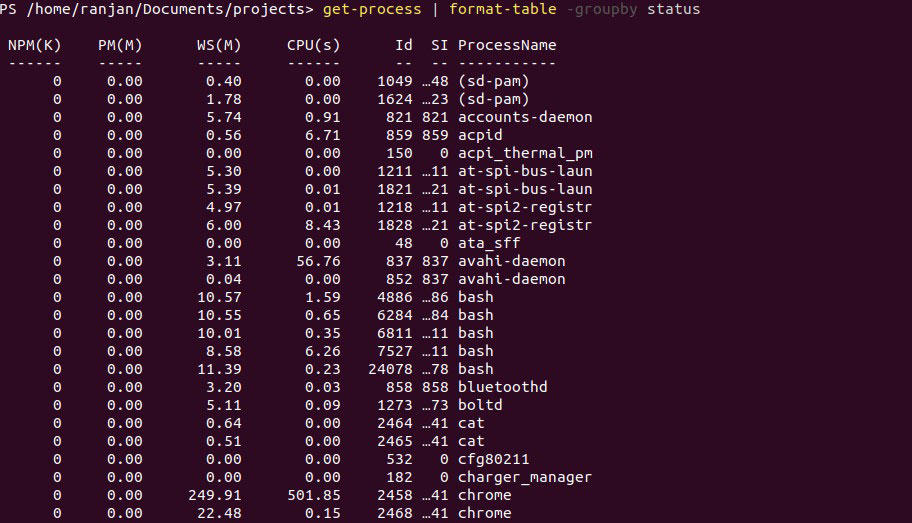The height and width of the screenshot is (523, 912).
Task: Click the NPM(K) column header
Action: 35,45
